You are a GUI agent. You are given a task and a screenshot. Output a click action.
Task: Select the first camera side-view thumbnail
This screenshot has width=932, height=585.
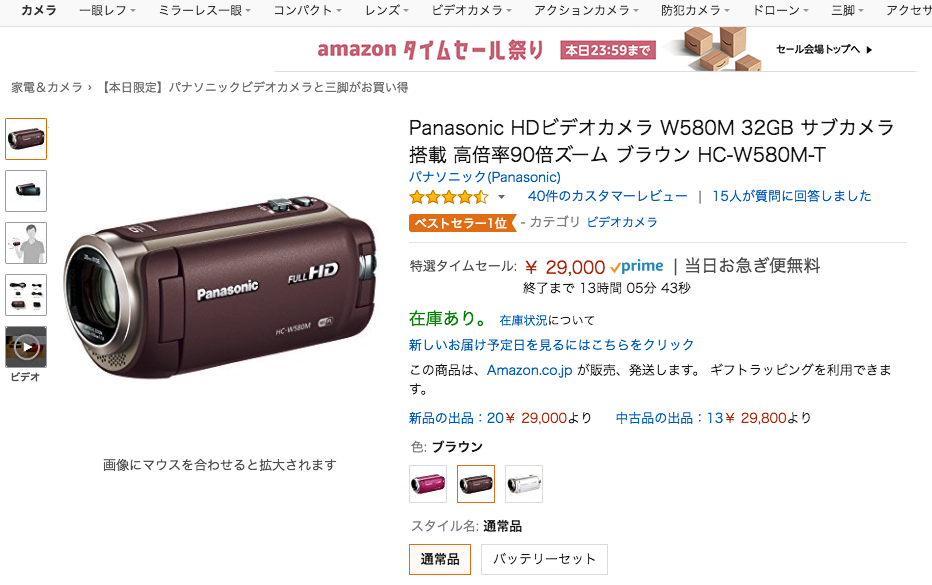[x=26, y=139]
